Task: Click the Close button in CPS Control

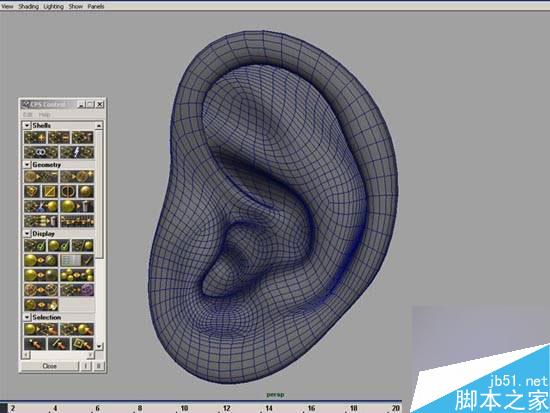Action: [50, 366]
